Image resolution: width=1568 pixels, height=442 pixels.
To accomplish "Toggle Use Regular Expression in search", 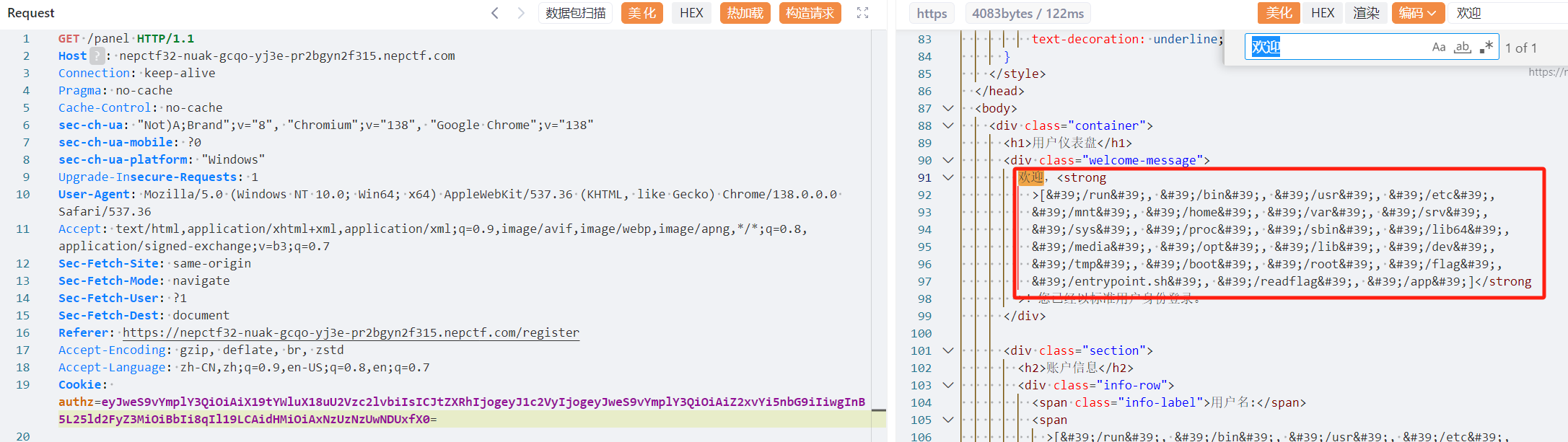I will [1486, 48].
